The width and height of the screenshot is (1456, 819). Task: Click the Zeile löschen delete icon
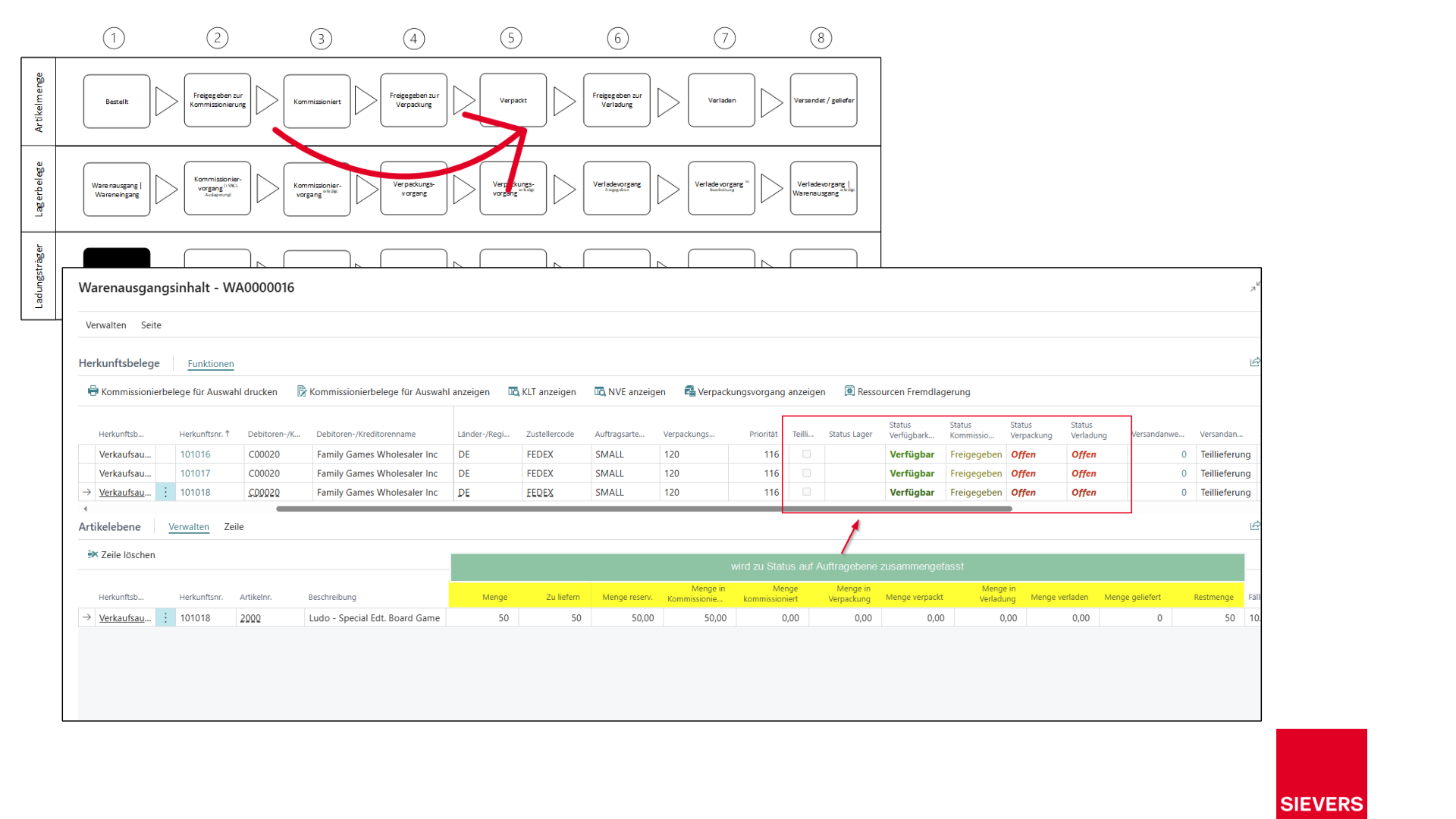pos(93,554)
